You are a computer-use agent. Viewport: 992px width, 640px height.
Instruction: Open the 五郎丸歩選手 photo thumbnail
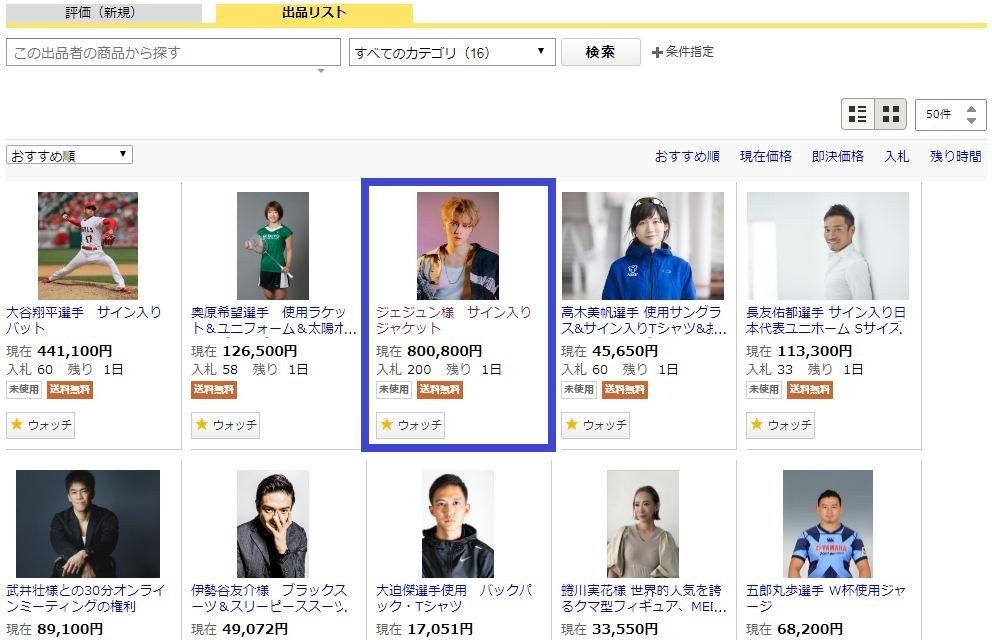(828, 524)
